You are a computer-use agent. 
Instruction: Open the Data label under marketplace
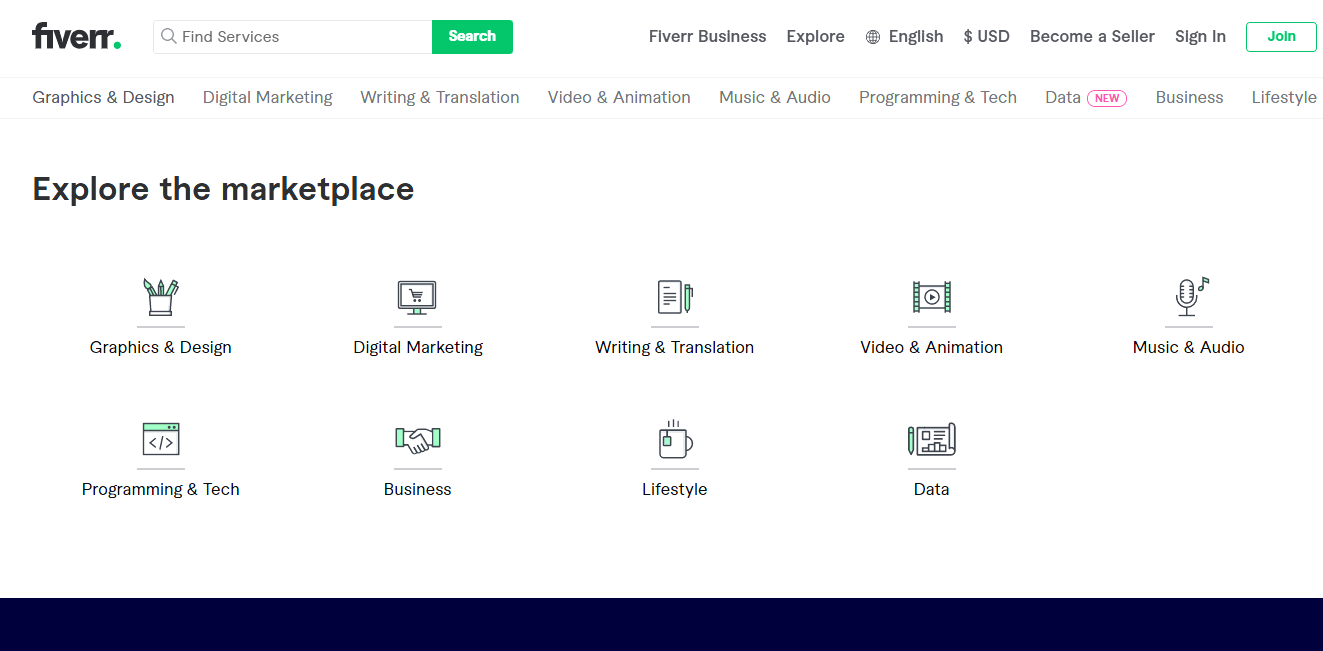[x=932, y=490]
